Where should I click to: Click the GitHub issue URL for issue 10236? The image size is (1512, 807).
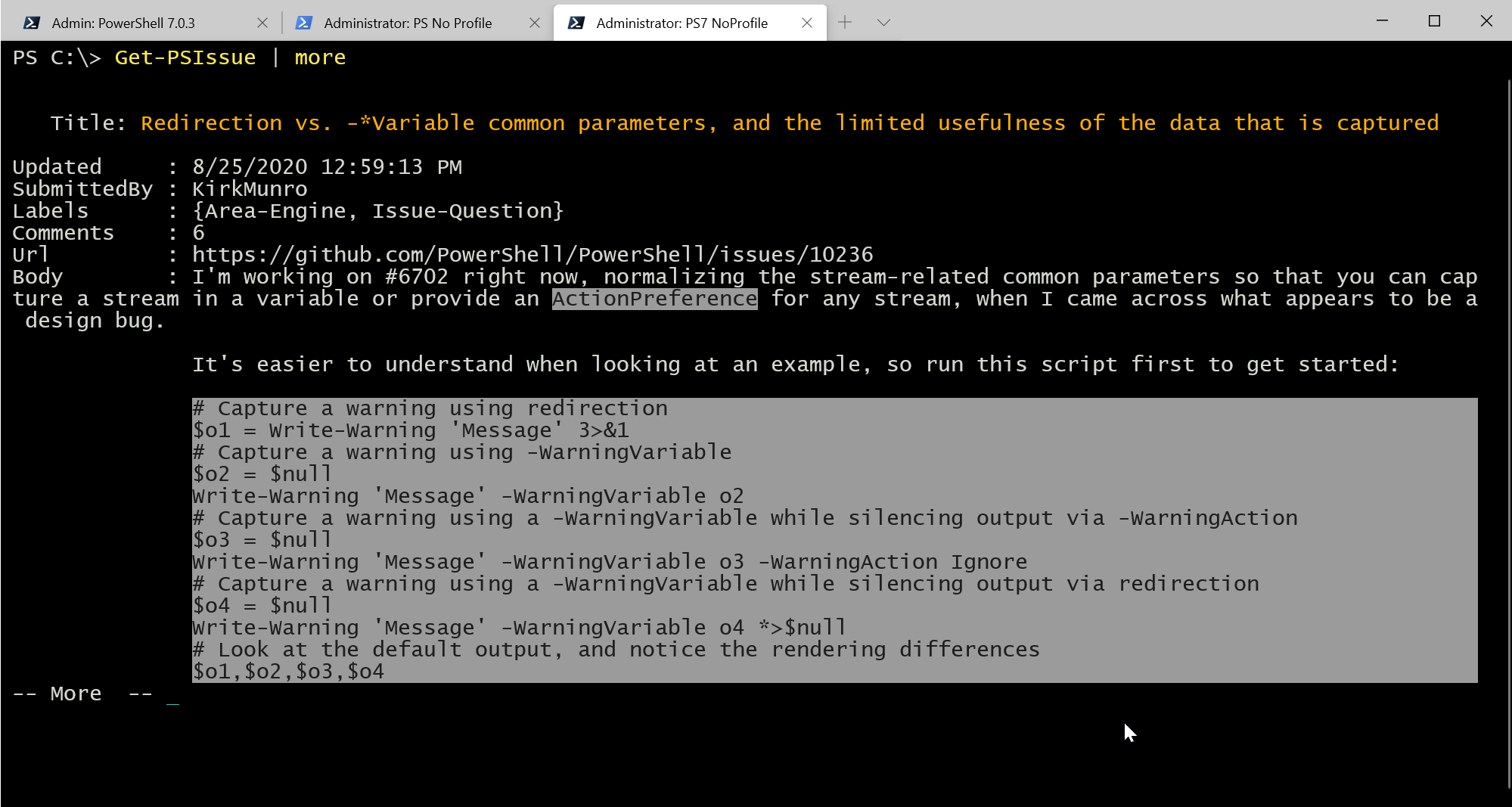tap(532, 254)
